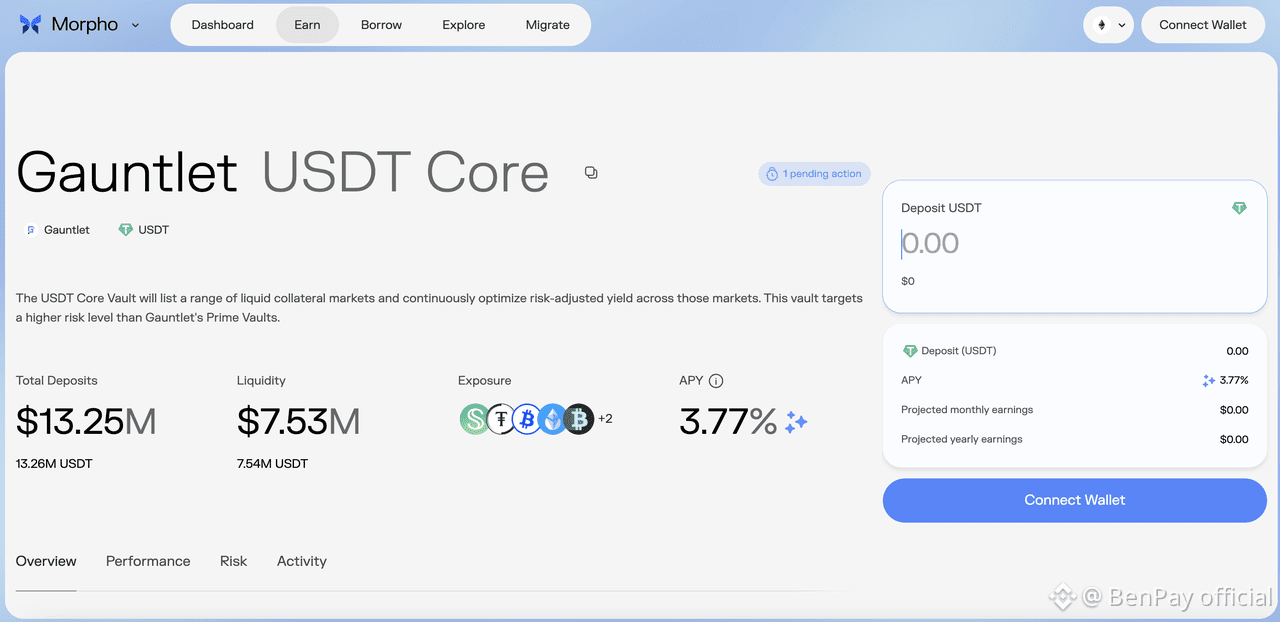Click the Morpho butterfly logo
This screenshot has width=1280, height=622.
point(31,25)
